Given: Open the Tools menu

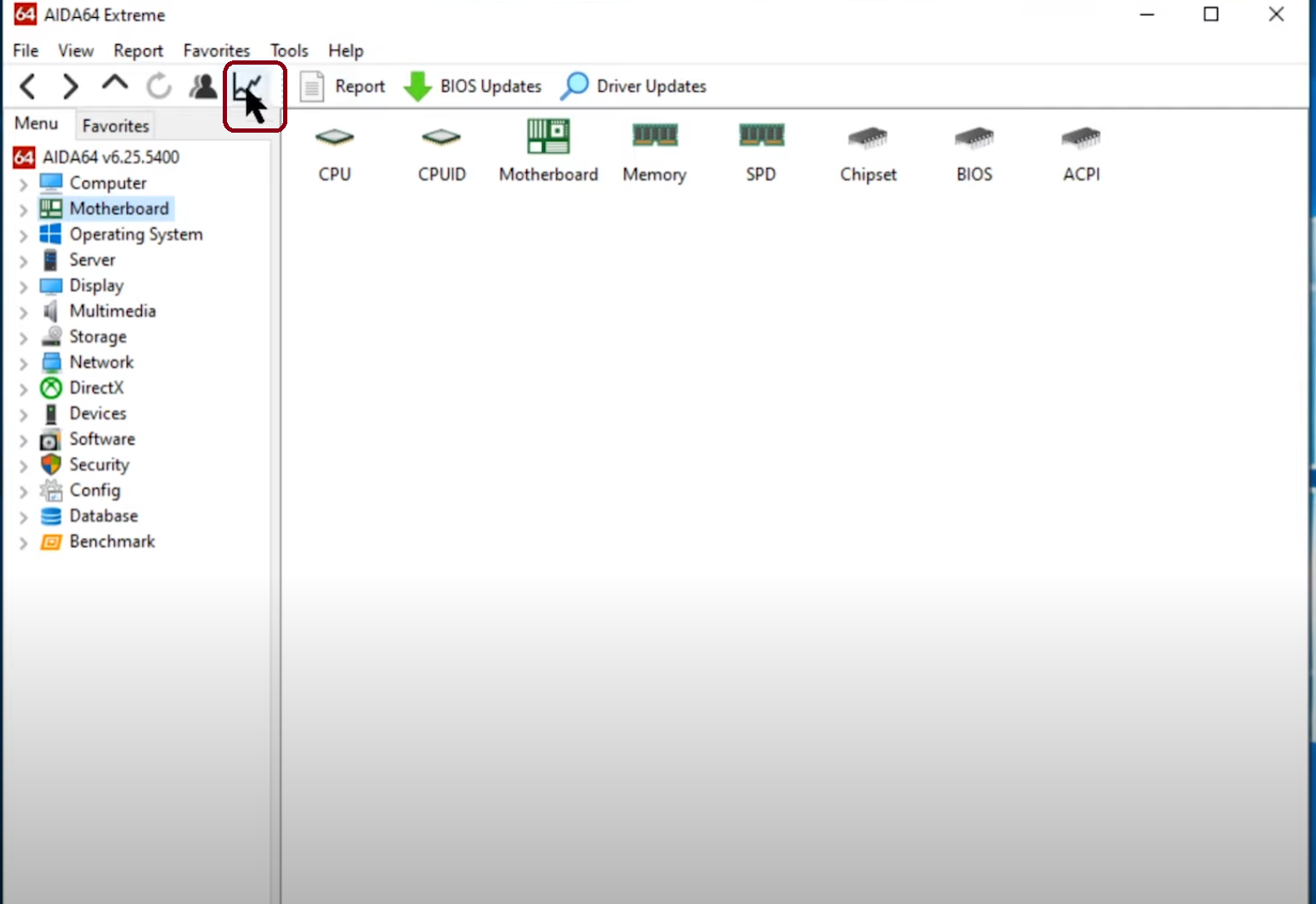Looking at the screenshot, I should 289,51.
